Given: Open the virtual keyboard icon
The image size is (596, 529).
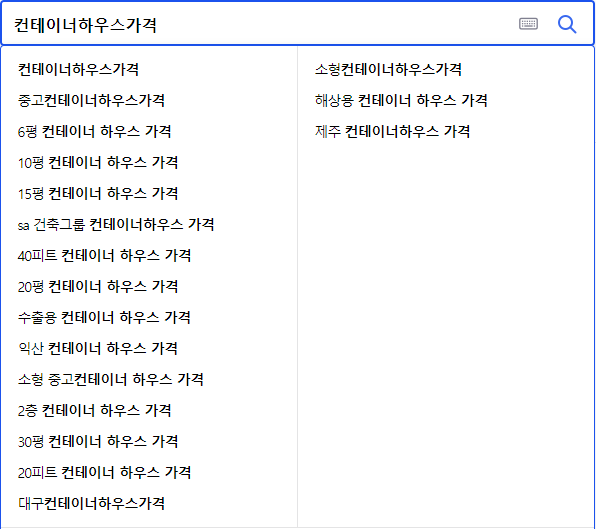Looking at the screenshot, I should (x=528, y=24).
